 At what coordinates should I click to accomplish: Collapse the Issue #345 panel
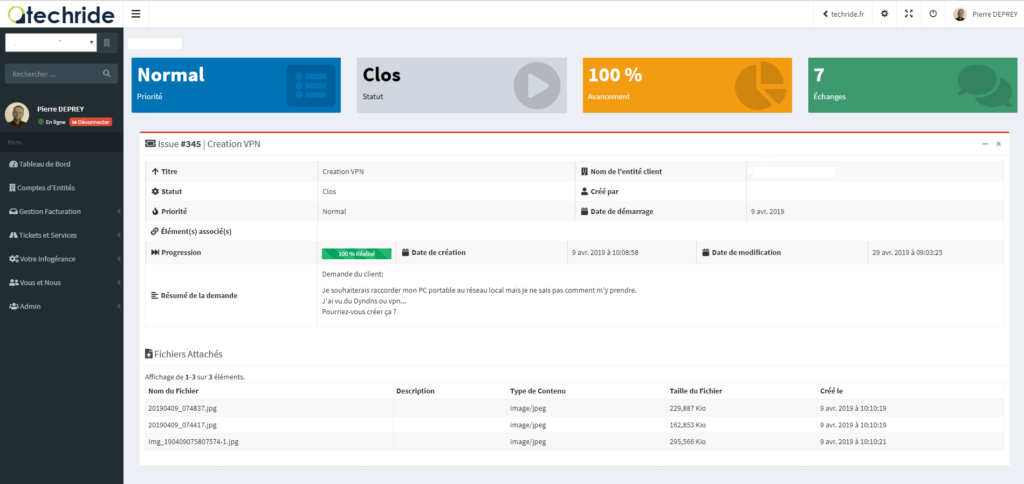pos(985,144)
